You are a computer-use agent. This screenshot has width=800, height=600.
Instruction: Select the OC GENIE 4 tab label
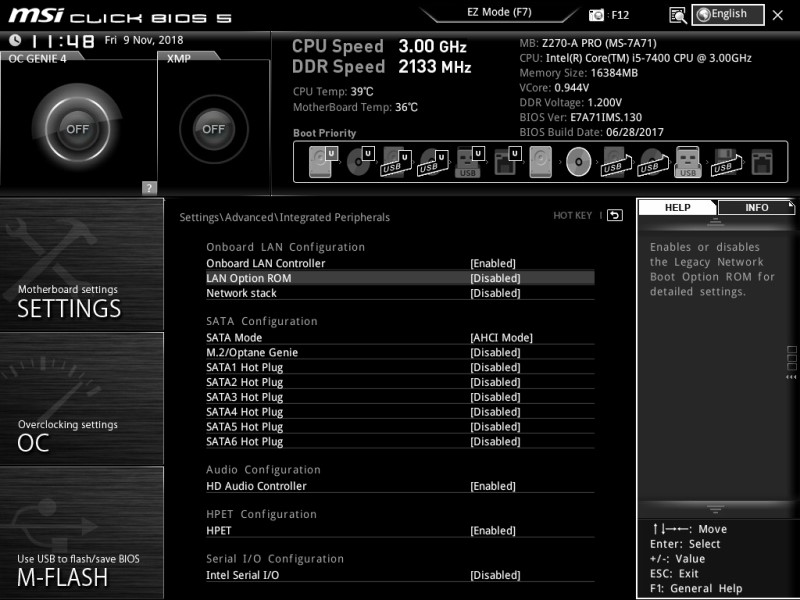point(37,59)
